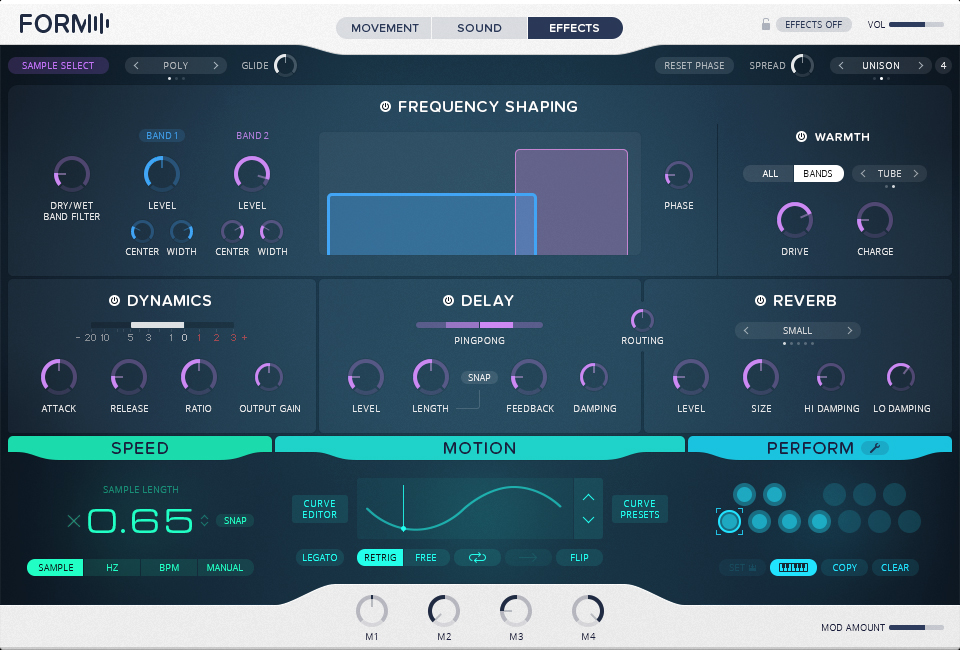Screen dimensions: 960x650
Task: Click the RESET PHASE button
Action: (694, 64)
